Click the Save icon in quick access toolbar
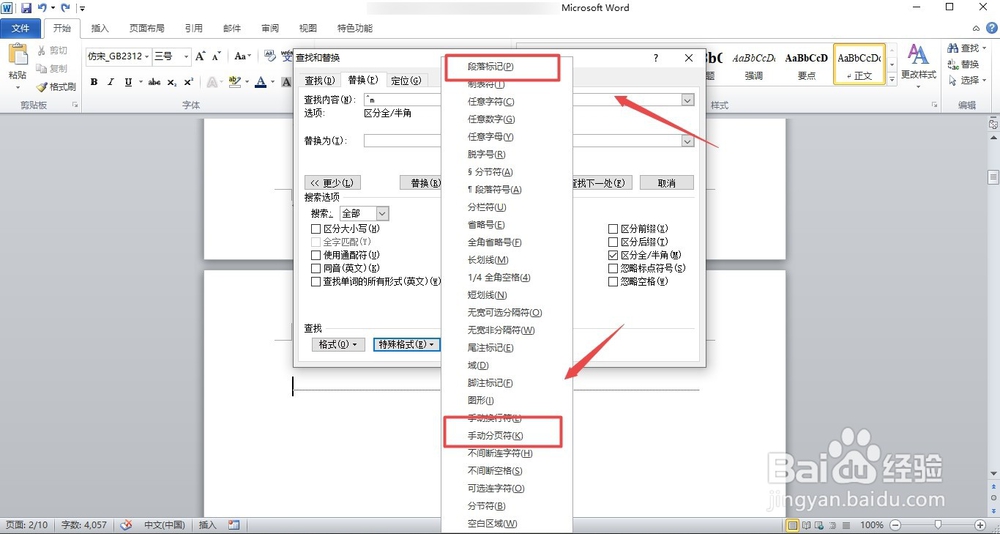The width and height of the screenshot is (1000, 534). click(26, 8)
